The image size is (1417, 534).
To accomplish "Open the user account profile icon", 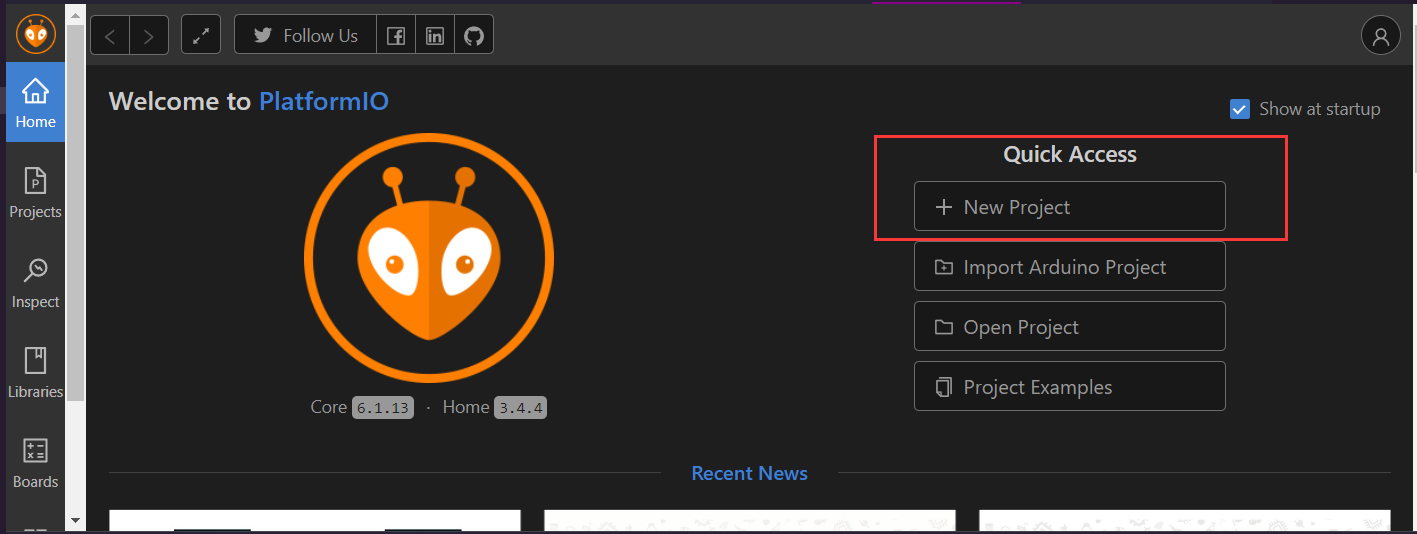I will coord(1380,36).
